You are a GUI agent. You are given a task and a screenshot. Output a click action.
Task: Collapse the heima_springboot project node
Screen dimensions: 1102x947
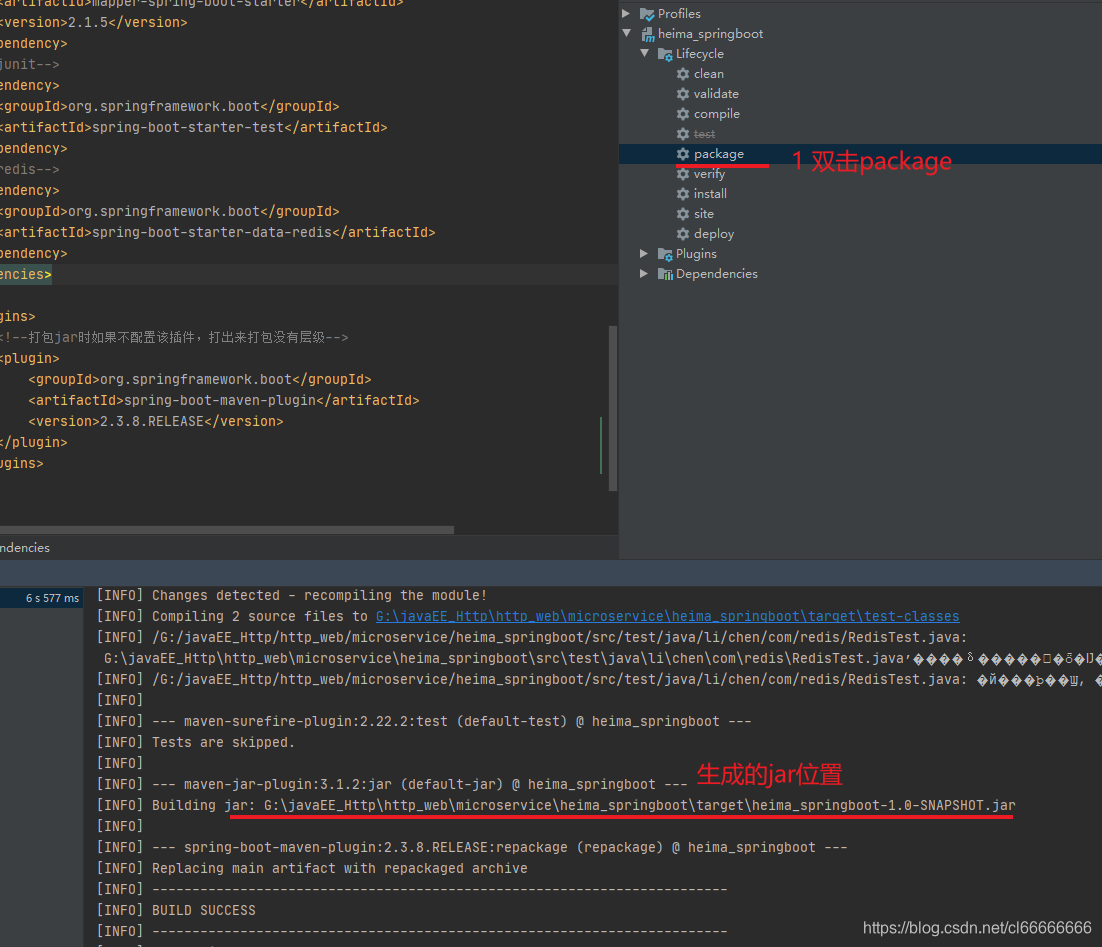(626, 33)
